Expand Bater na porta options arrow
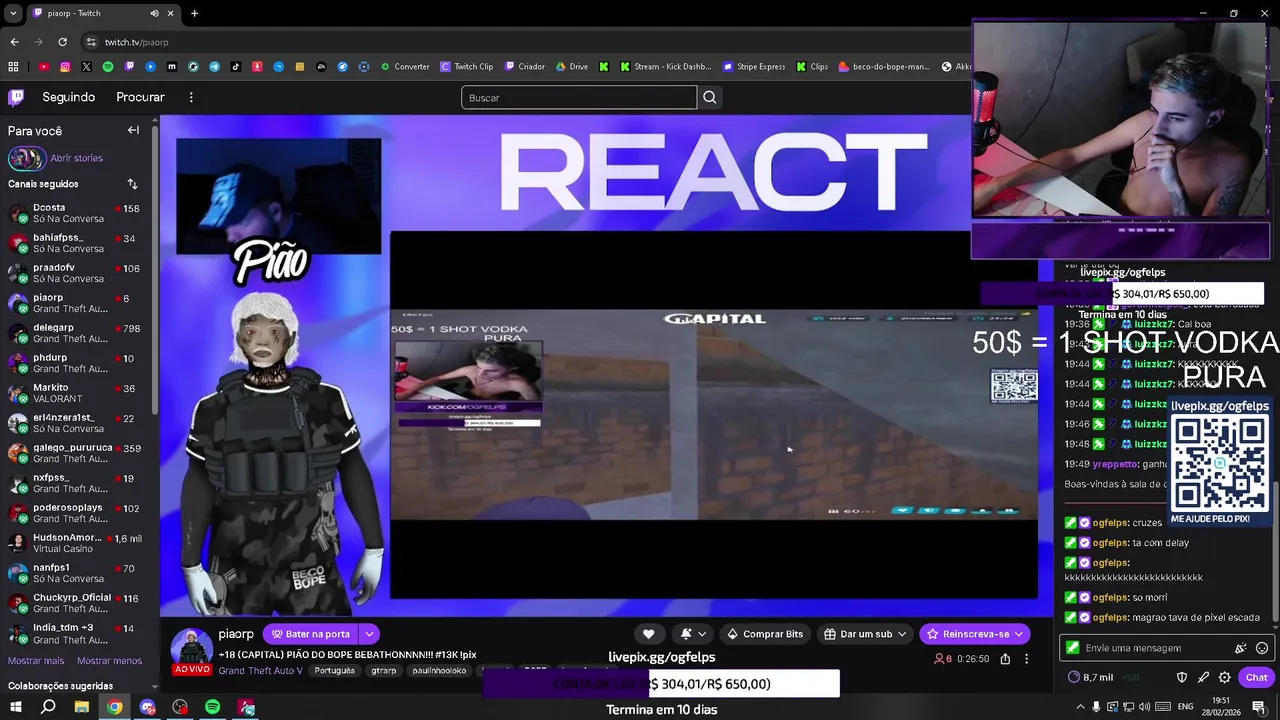Screen dimensions: 1280x720 [369, 634]
